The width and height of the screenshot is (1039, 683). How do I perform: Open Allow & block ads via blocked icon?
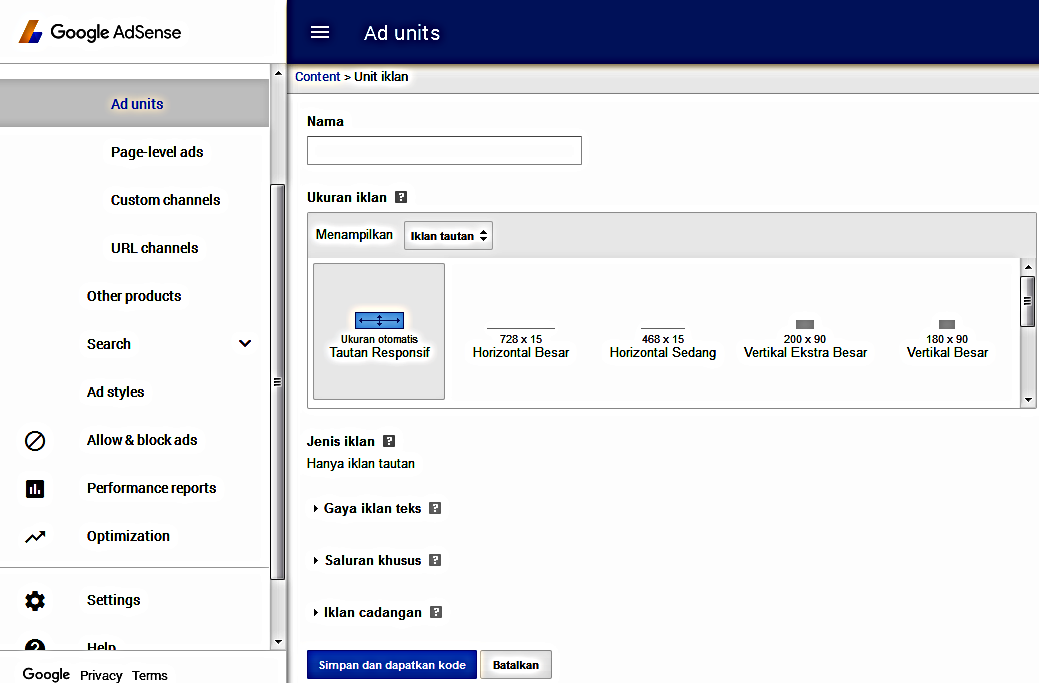(34, 440)
